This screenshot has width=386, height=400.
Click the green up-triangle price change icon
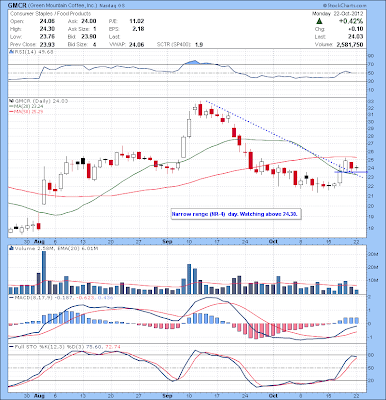click(x=319, y=21)
